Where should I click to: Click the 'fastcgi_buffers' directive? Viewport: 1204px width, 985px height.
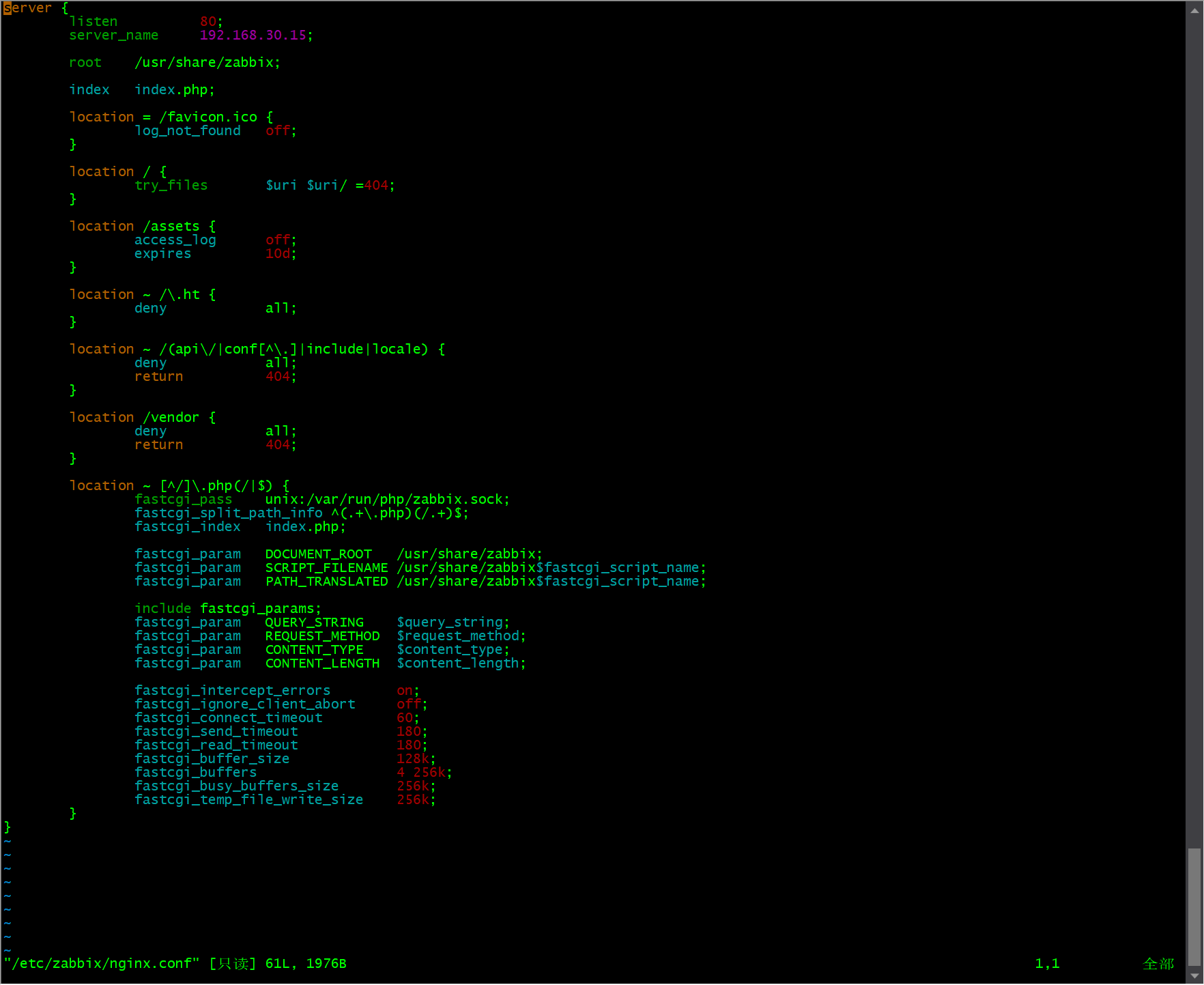coord(196,772)
